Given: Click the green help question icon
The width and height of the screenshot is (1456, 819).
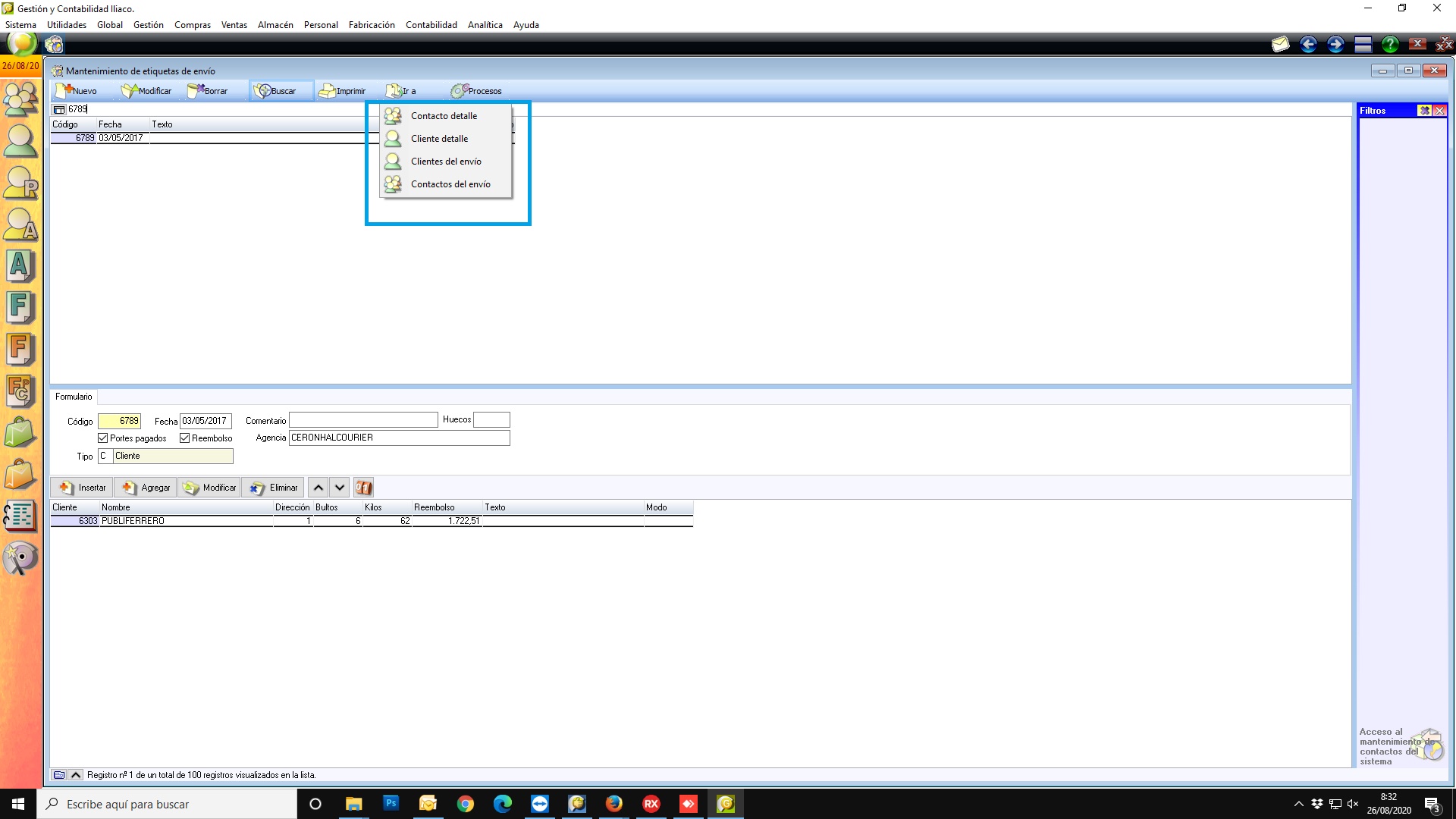Looking at the screenshot, I should point(1390,45).
